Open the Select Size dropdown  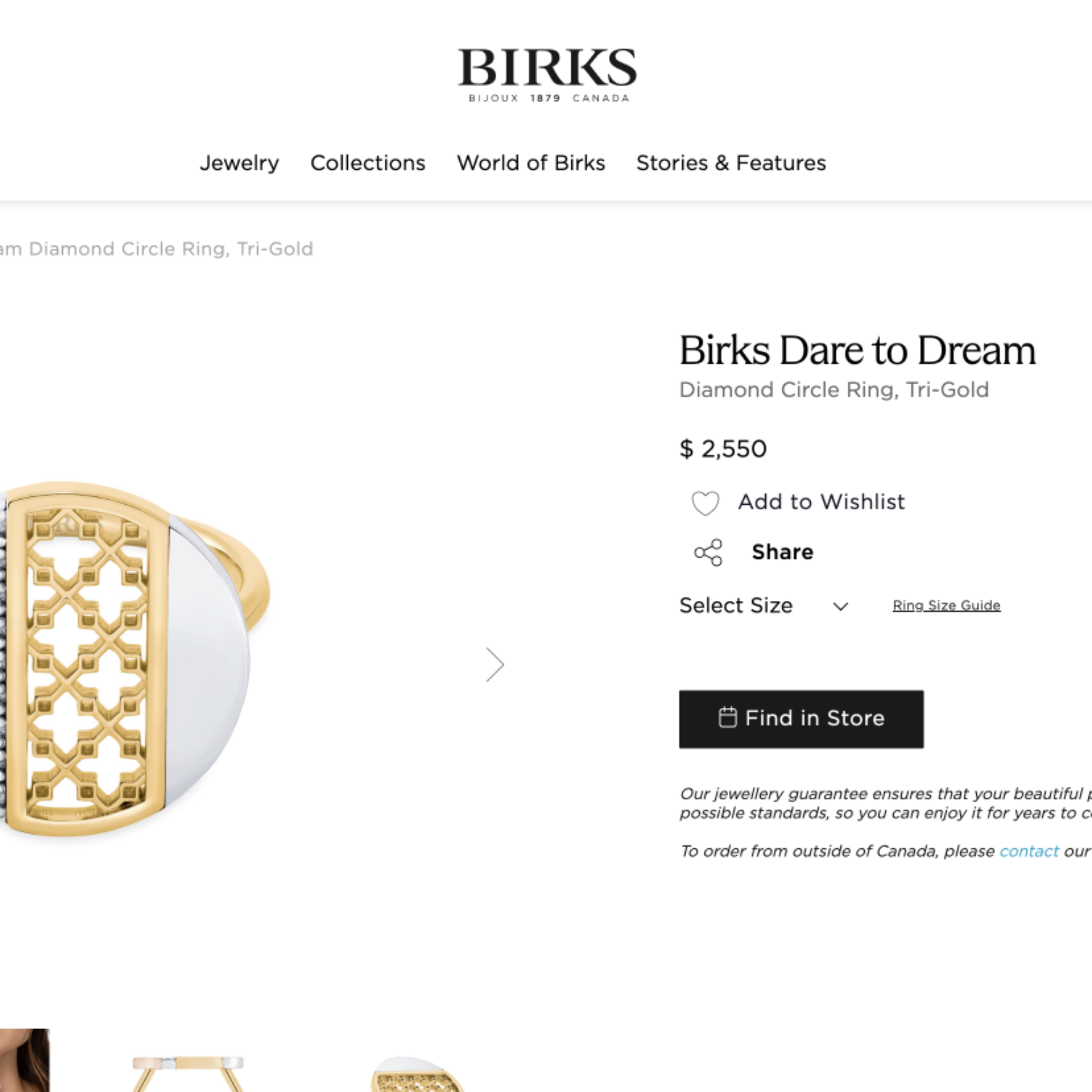(x=764, y=605)
